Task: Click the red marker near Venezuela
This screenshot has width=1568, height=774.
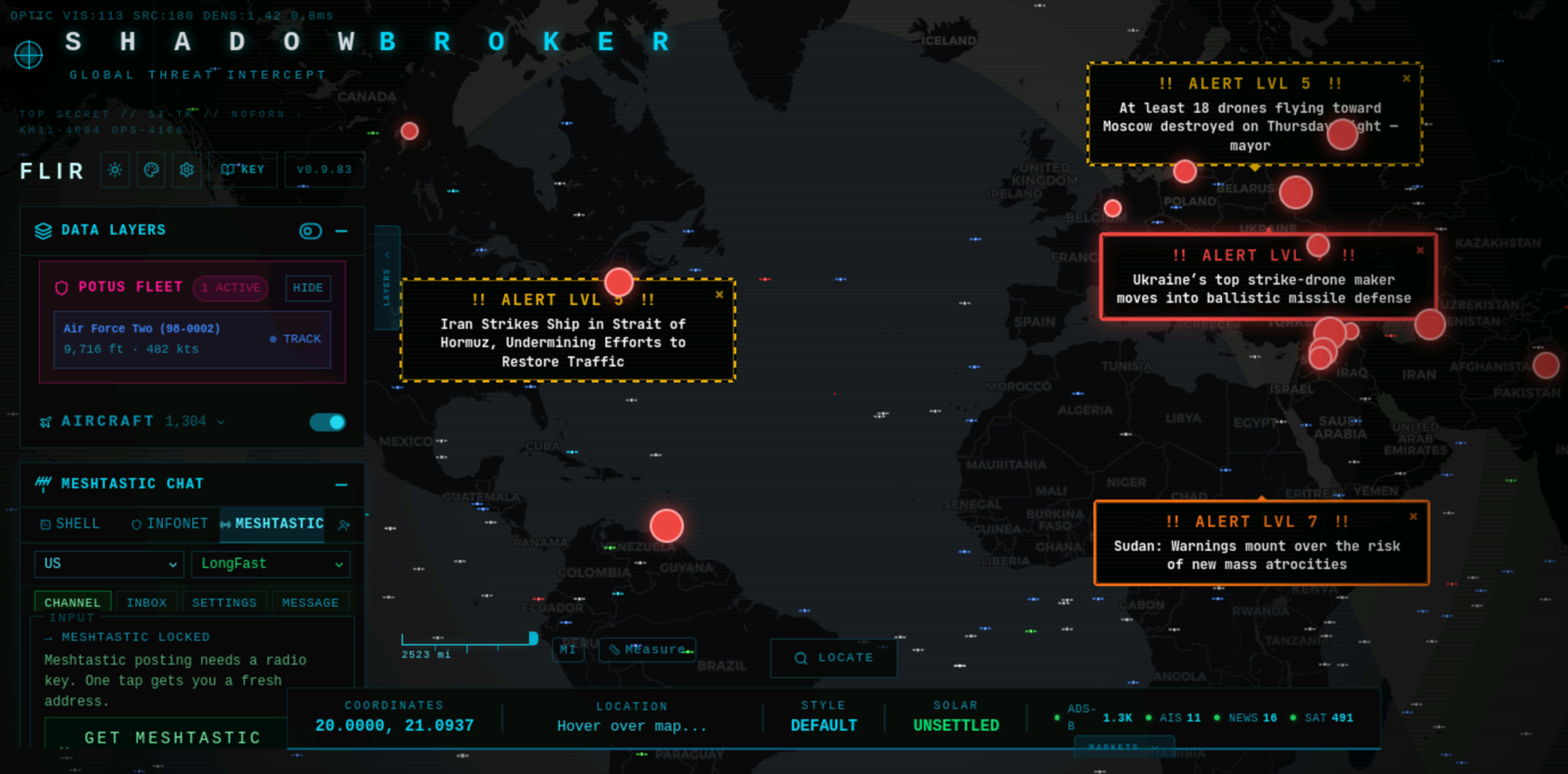Action: pyautogui.click(x=666, y=526)
